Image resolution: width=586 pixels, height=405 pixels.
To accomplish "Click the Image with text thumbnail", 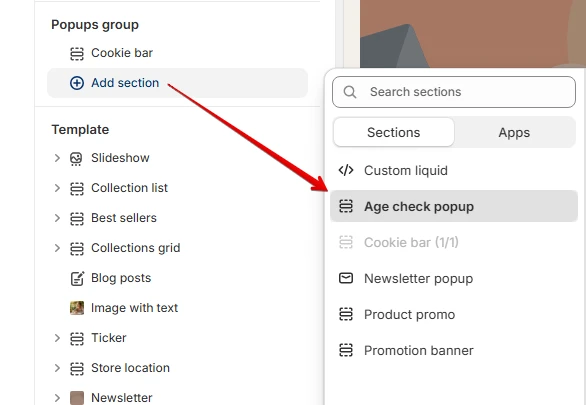I will tap(77, 308).
